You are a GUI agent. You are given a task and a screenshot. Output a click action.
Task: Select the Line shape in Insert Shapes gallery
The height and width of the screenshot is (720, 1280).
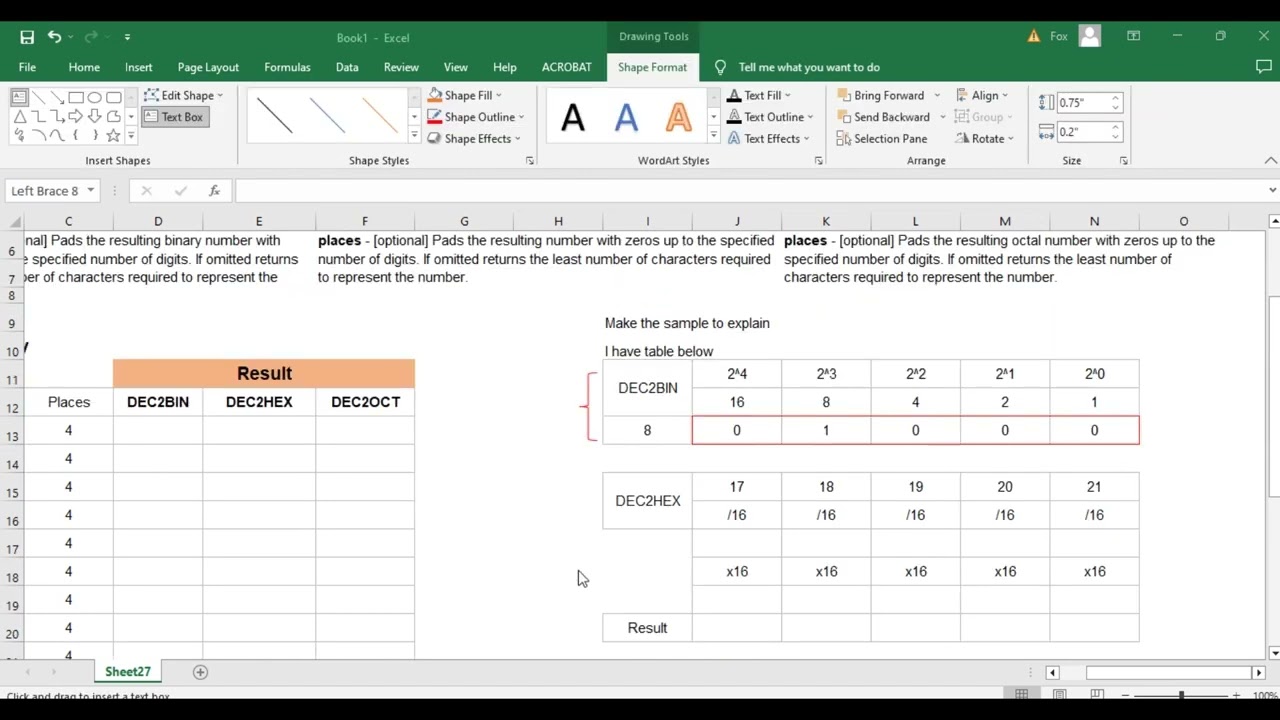point(38,97)
